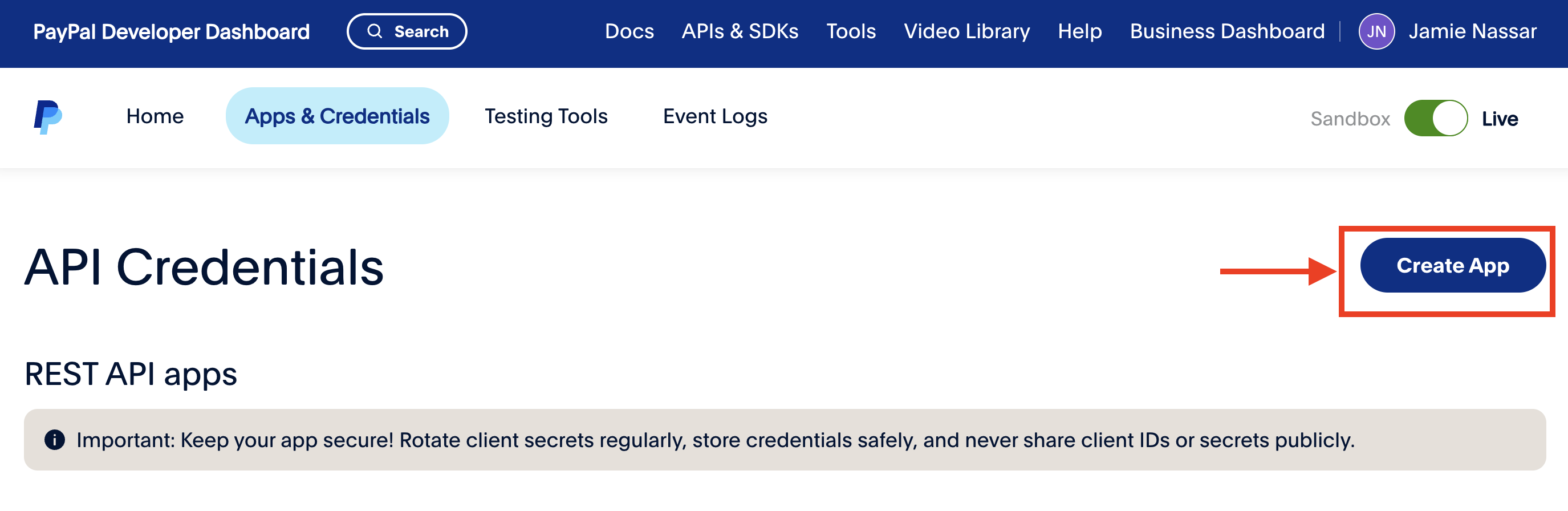Screen dimensions: 1568x511
Task: Click the search magnifier icon
Action: click(x=375, y=31)
